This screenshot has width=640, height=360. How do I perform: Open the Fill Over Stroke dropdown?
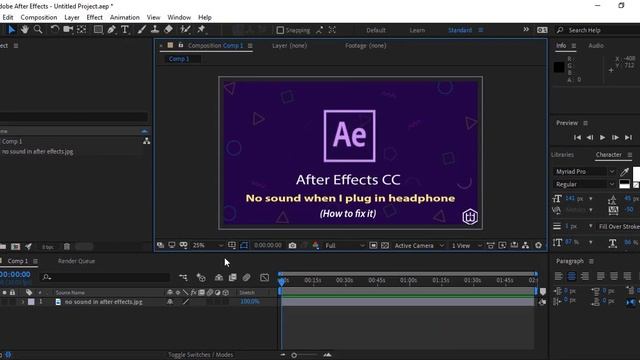(x=618, y=227)
